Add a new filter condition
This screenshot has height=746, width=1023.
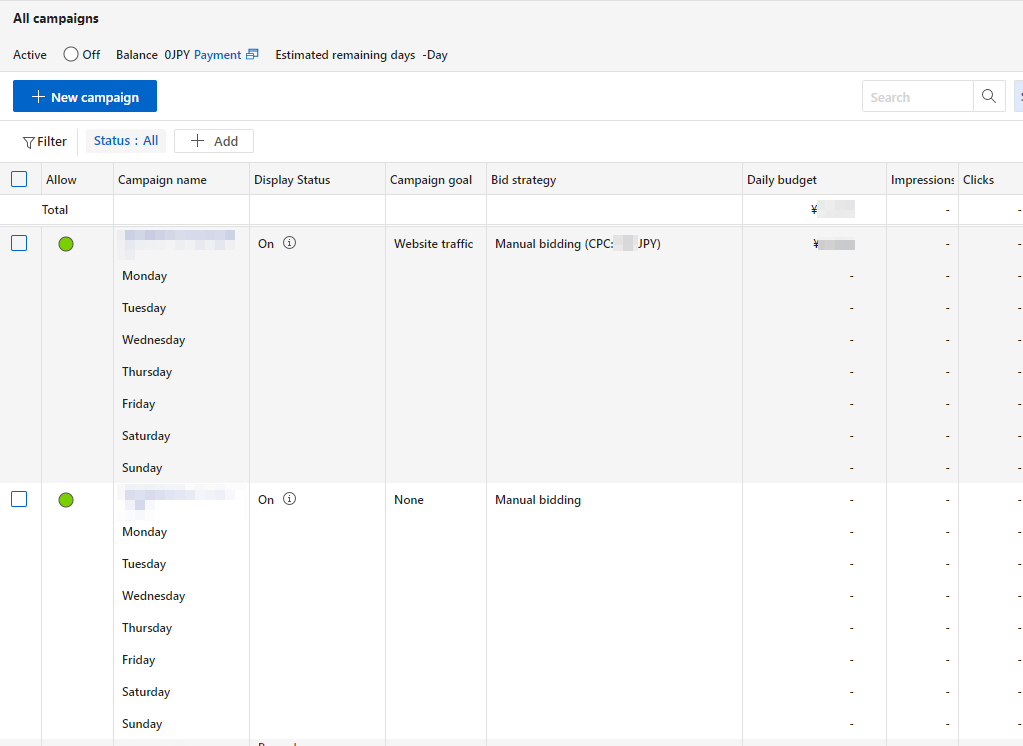tap(214, 141)
